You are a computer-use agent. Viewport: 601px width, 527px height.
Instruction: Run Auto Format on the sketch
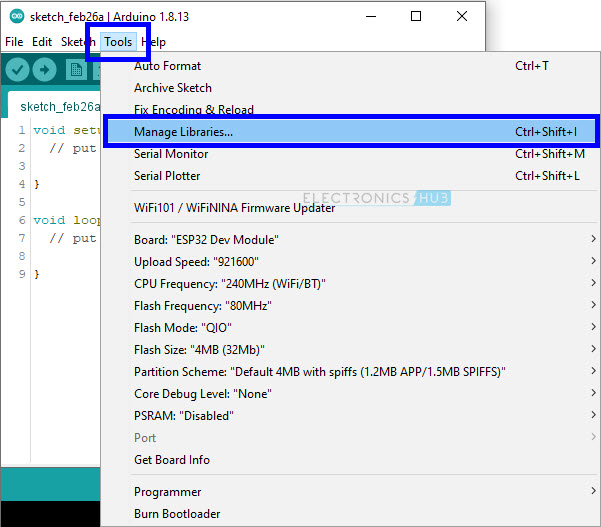coord(167,66)
